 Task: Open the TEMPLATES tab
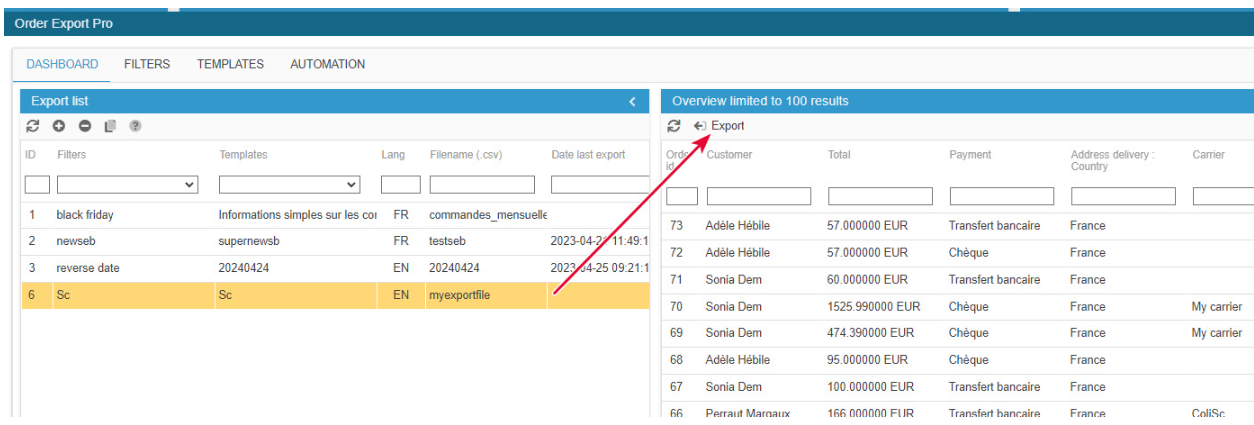tap(230, 64)
